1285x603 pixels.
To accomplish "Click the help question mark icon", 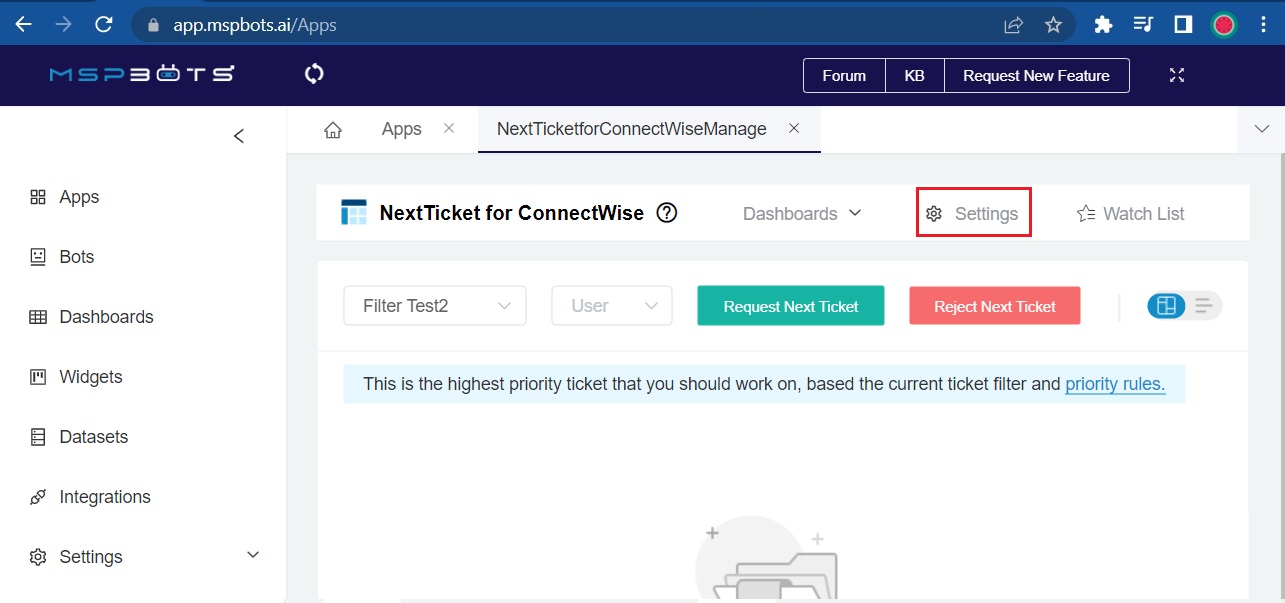I will click(x=667, y=213).
